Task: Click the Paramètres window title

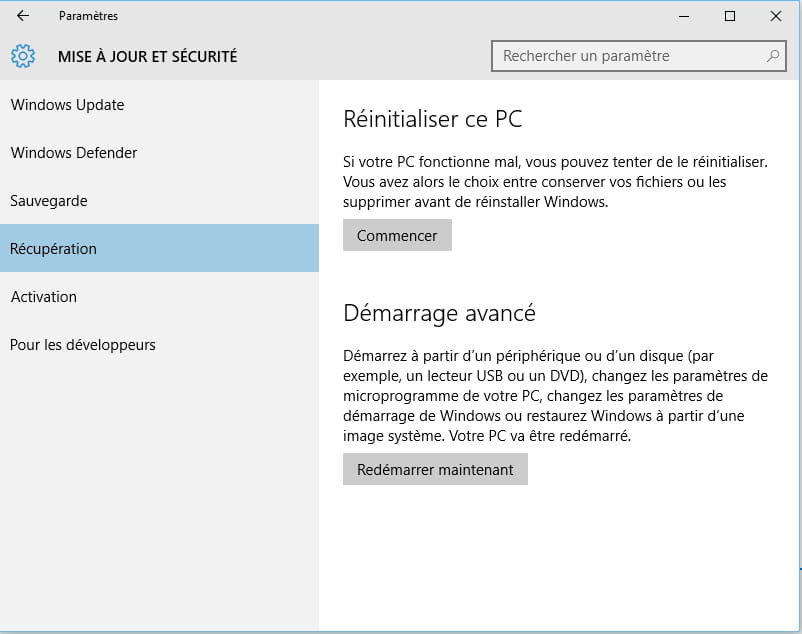Action: click(x=88, y=16)
